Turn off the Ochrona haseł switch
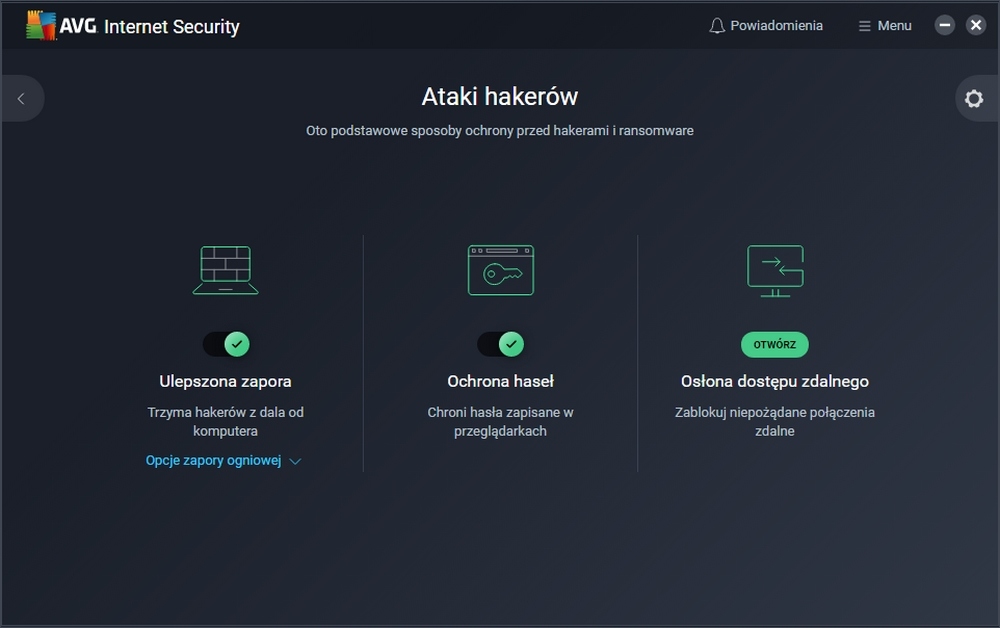Viewport: 1000px width, 628px height. point(501,344)
